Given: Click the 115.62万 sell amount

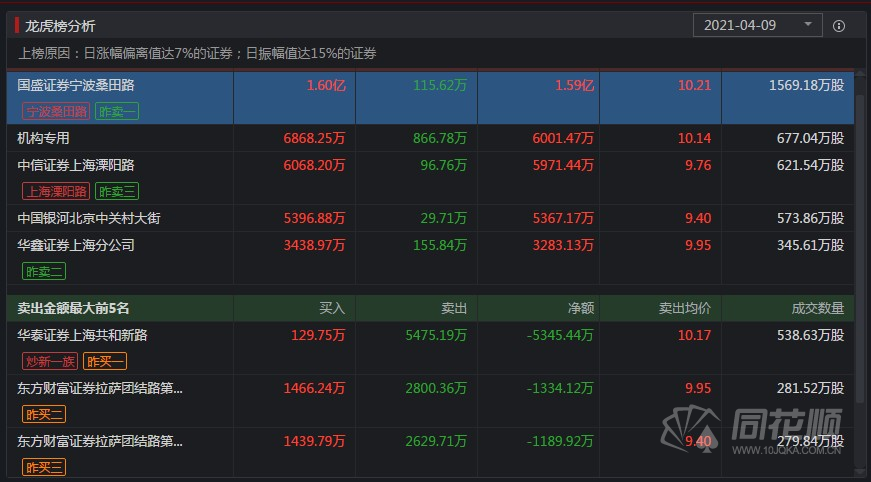Looking at the screenshot, I should 440,85.
